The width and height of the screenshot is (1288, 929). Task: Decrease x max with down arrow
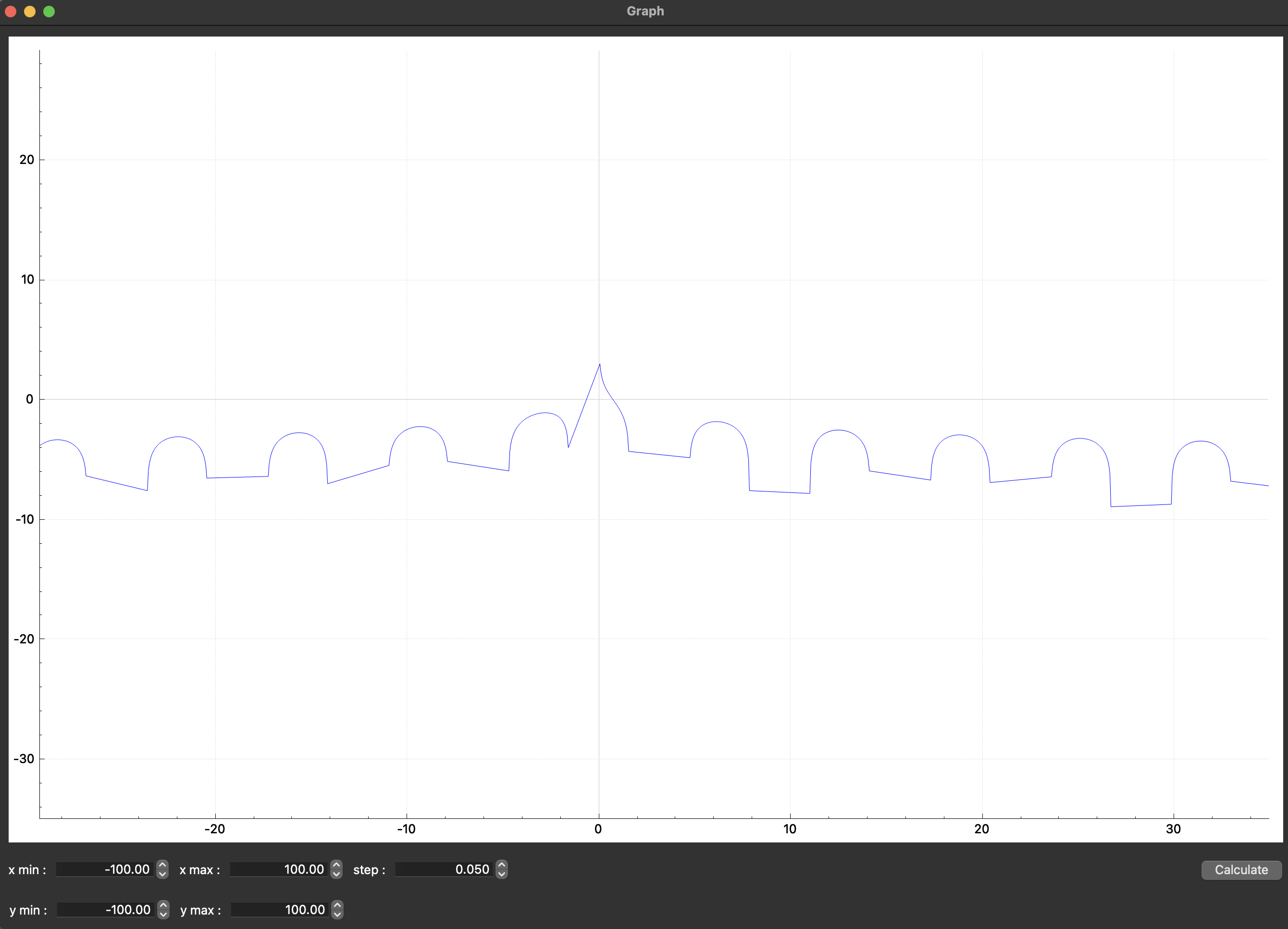coord(336,874)
